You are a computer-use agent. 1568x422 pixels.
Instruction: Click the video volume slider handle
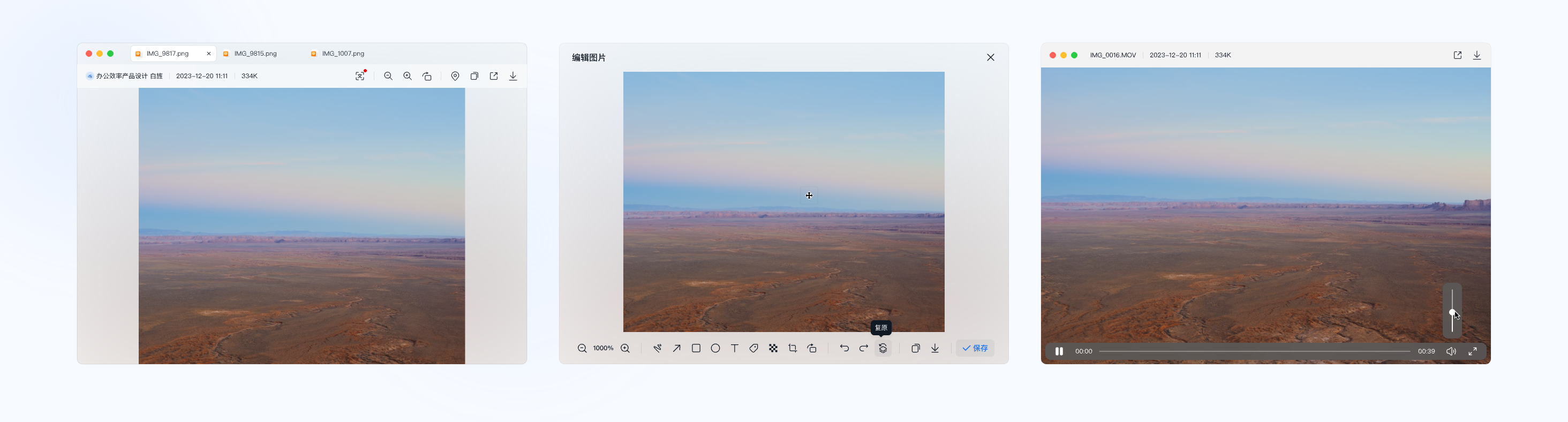point(1452,312)
